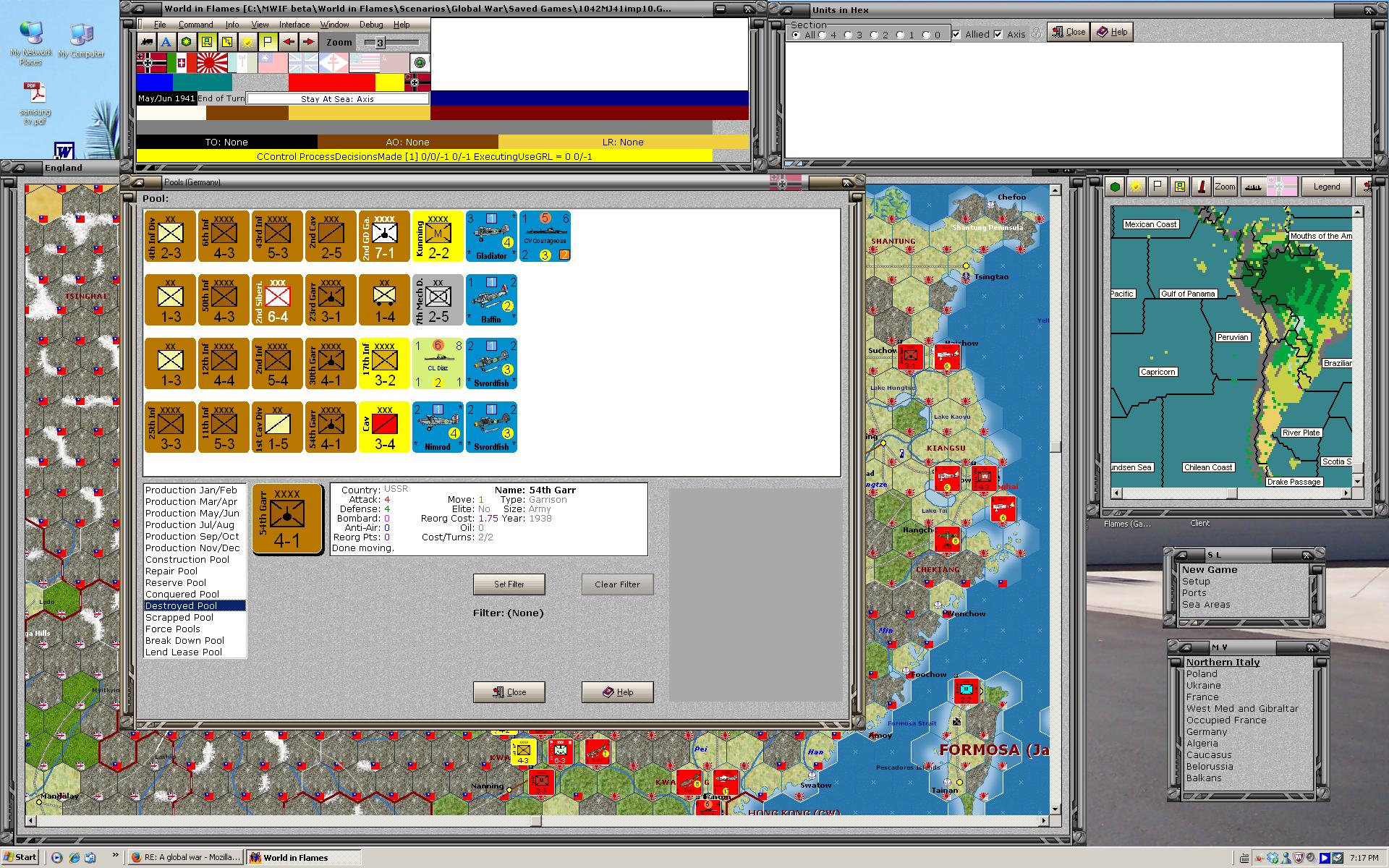This screenshot has width=1389, height=868.
Task: Select Construction Pool in pool list
Action: click(187, 560)
